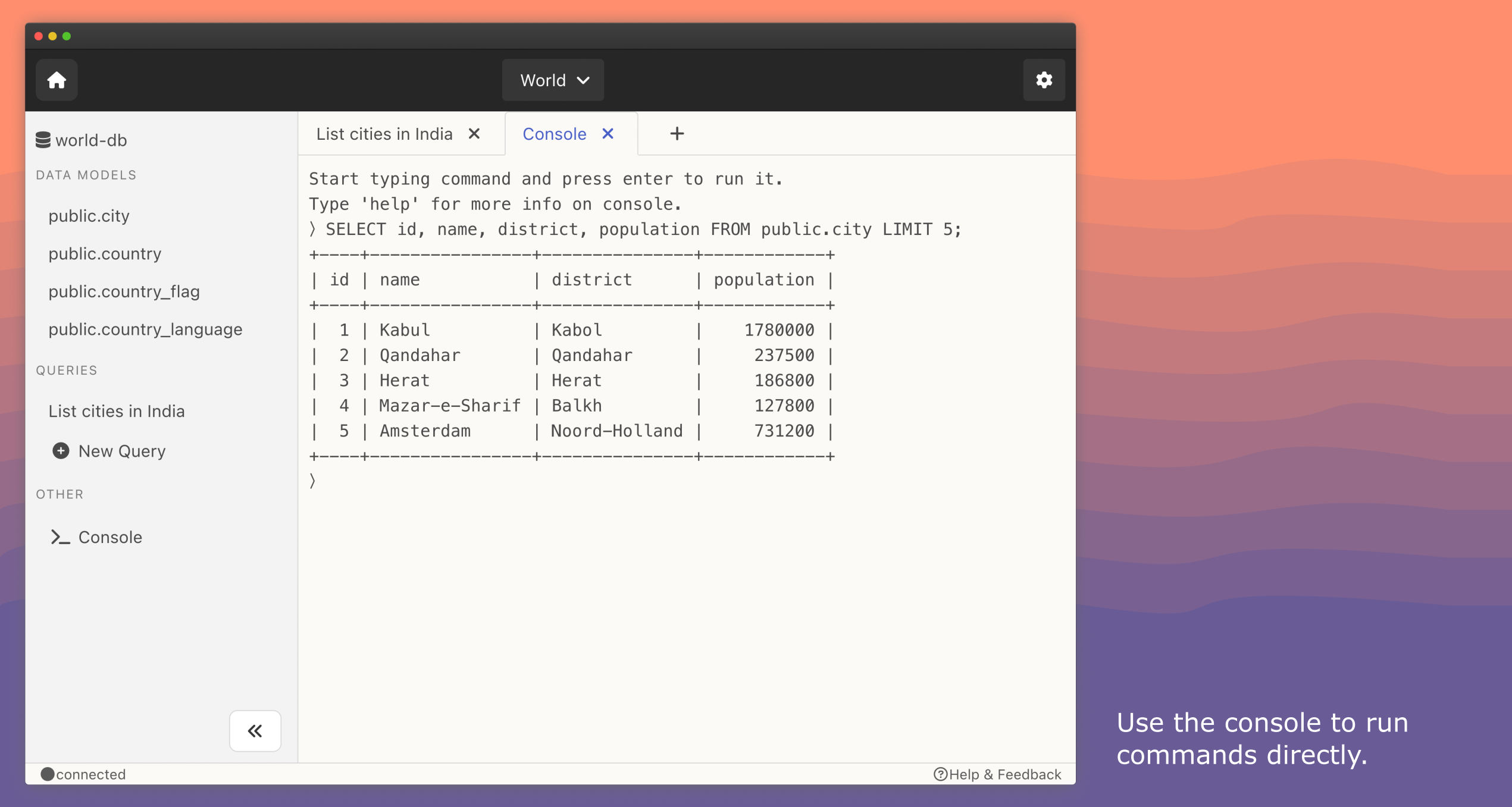
Task: Select the Console tab
Action: (x=554, y=134)
